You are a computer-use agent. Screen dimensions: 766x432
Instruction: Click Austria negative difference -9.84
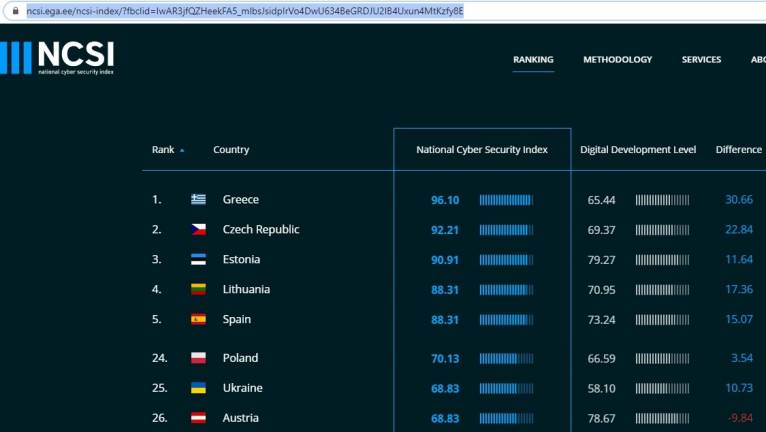pos(741,418)
